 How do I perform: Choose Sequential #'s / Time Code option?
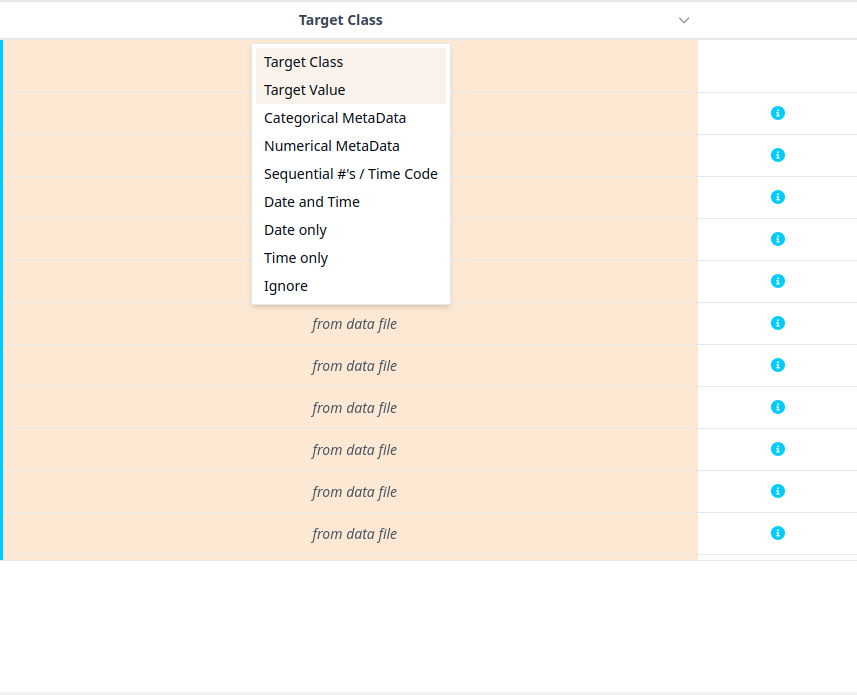pyautogui.click(x=351, y=174)
